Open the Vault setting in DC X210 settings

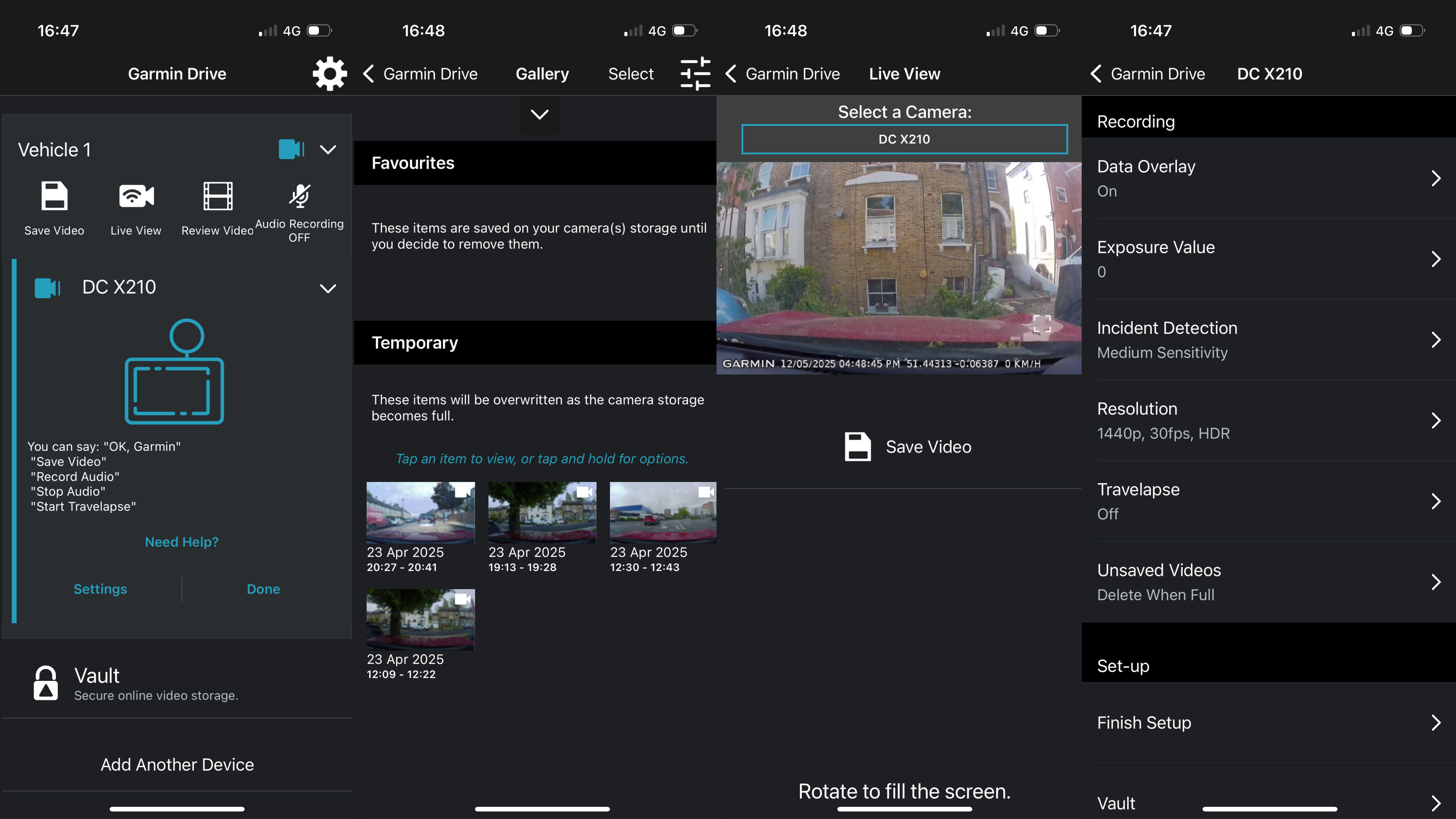point(1268,791)
